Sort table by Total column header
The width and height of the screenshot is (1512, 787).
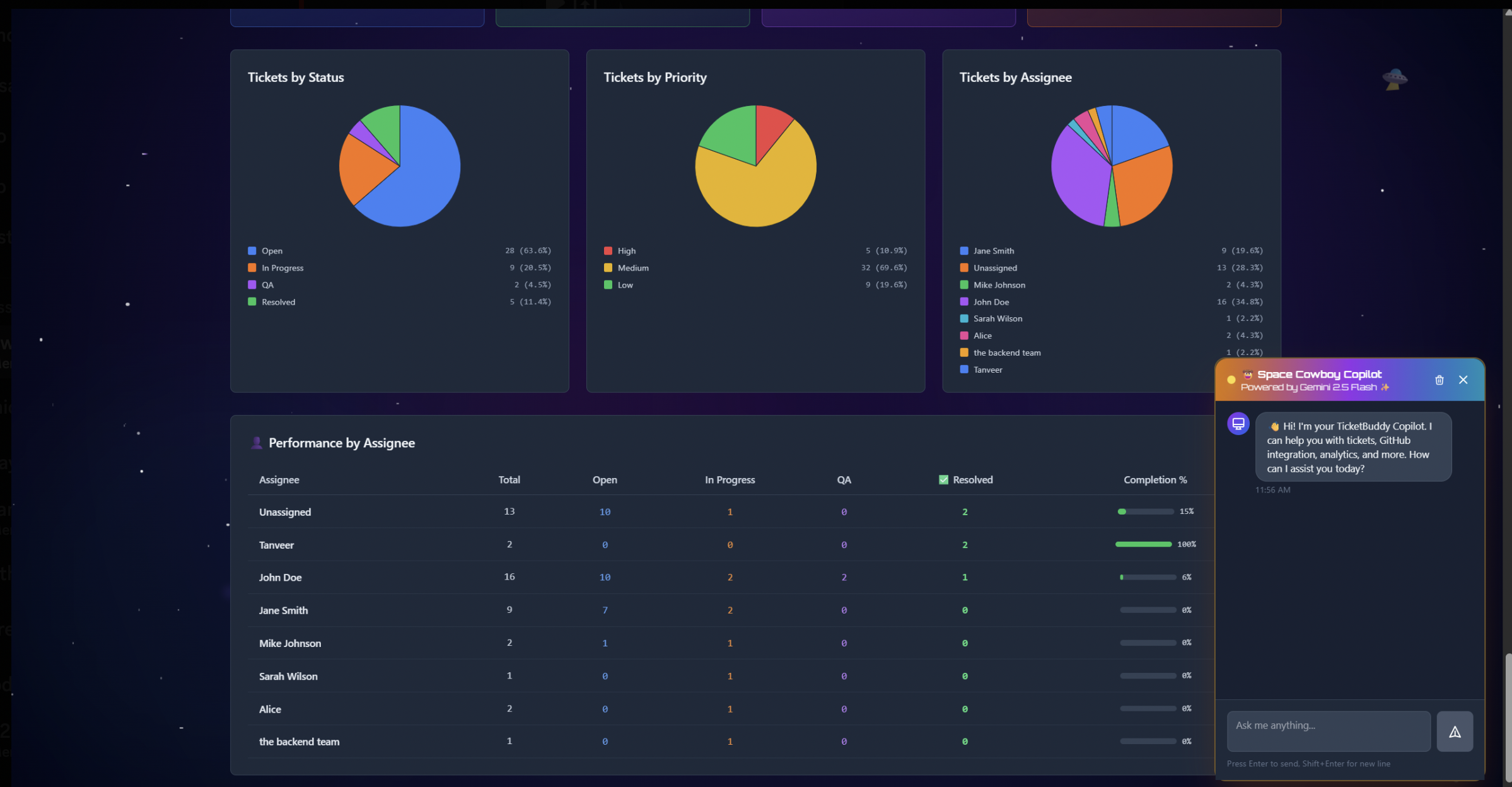(509, 480)
